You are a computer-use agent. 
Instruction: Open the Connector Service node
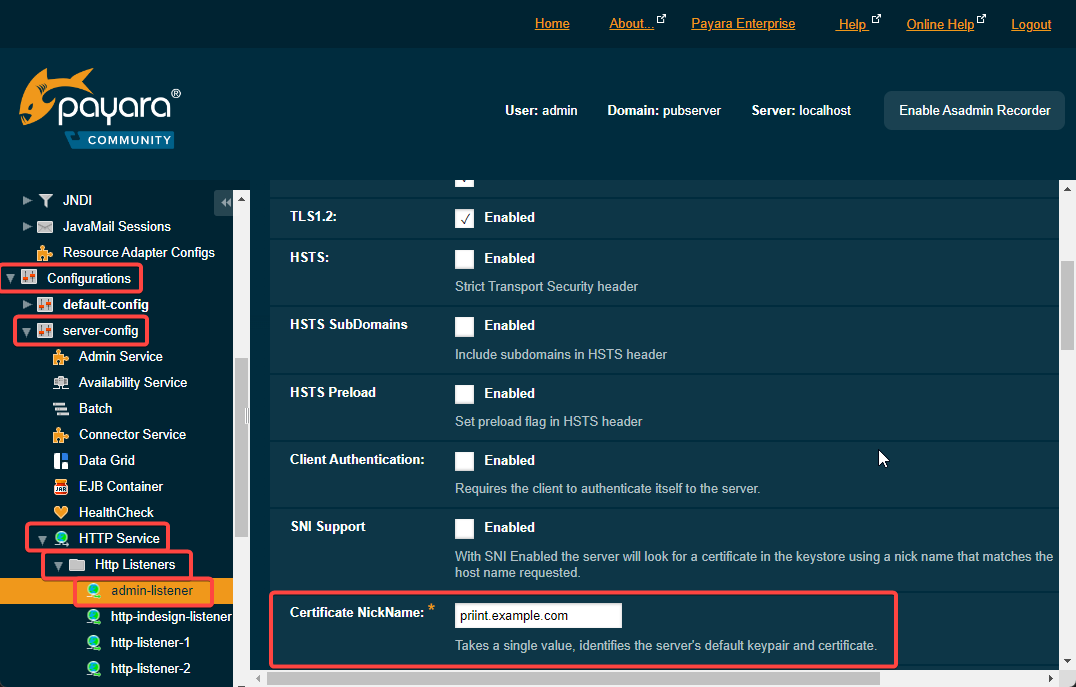point(132,435)
